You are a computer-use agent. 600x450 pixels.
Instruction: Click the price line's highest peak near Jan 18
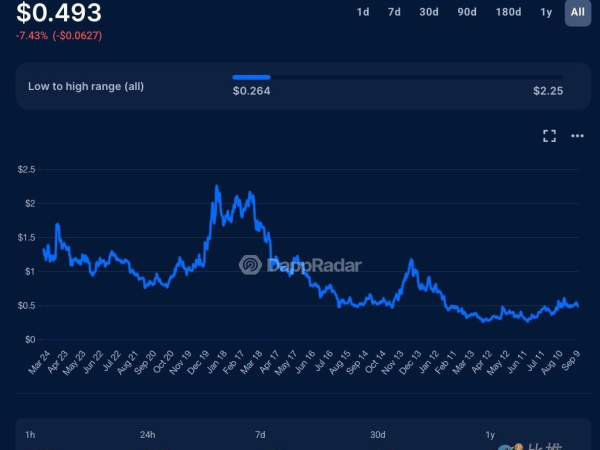tap(217, 187)
